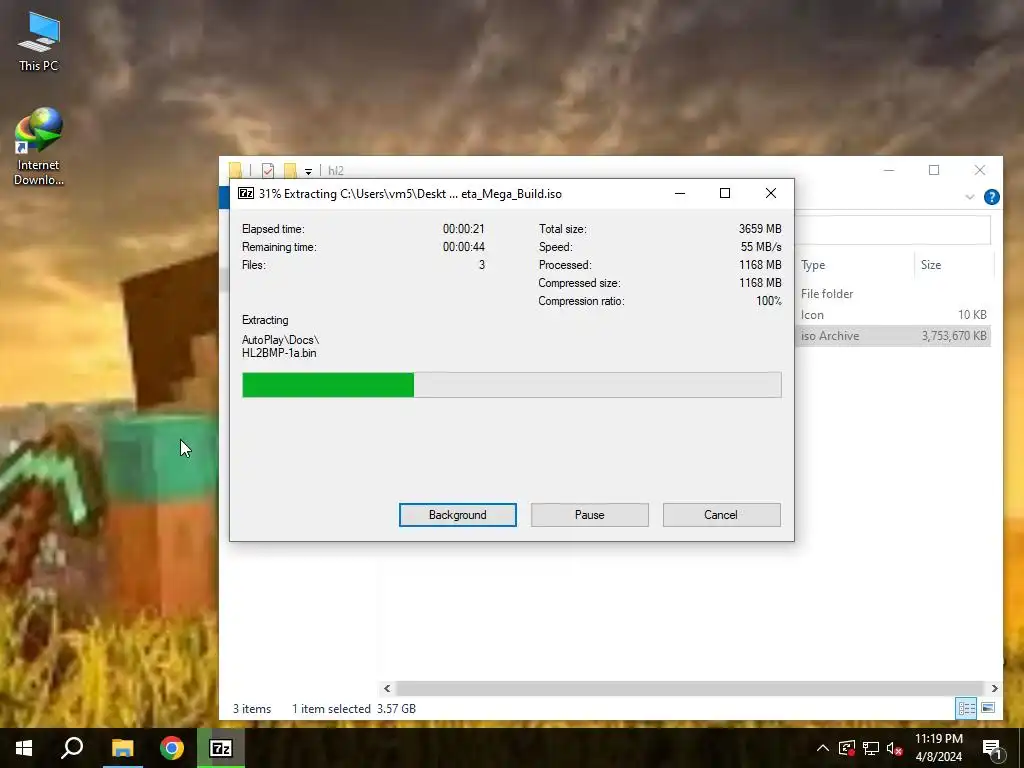Maximize the hl2 Explorer window
This screenshot has width=1024, height=768.
(x=934, y=170)
